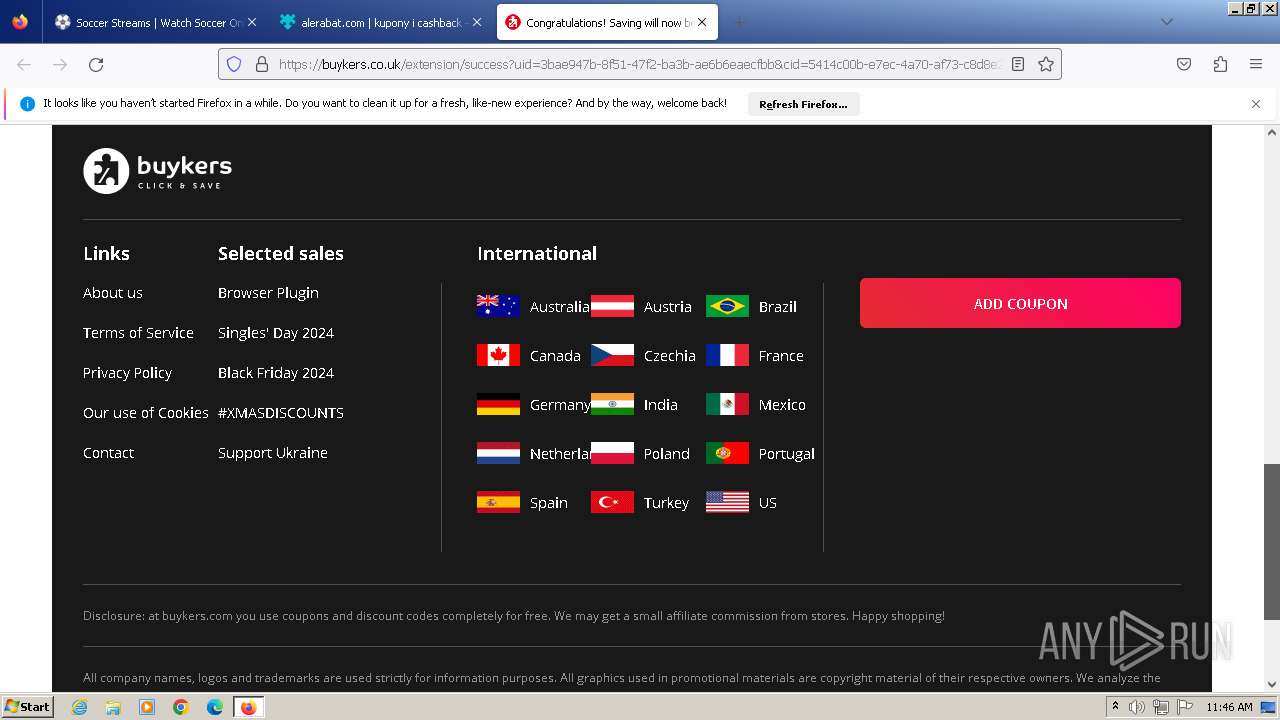Open the Firefox hamburger menu
Image resolution: width=1280 pixels, height=720 pixels.
click(x=1256, y=64)
